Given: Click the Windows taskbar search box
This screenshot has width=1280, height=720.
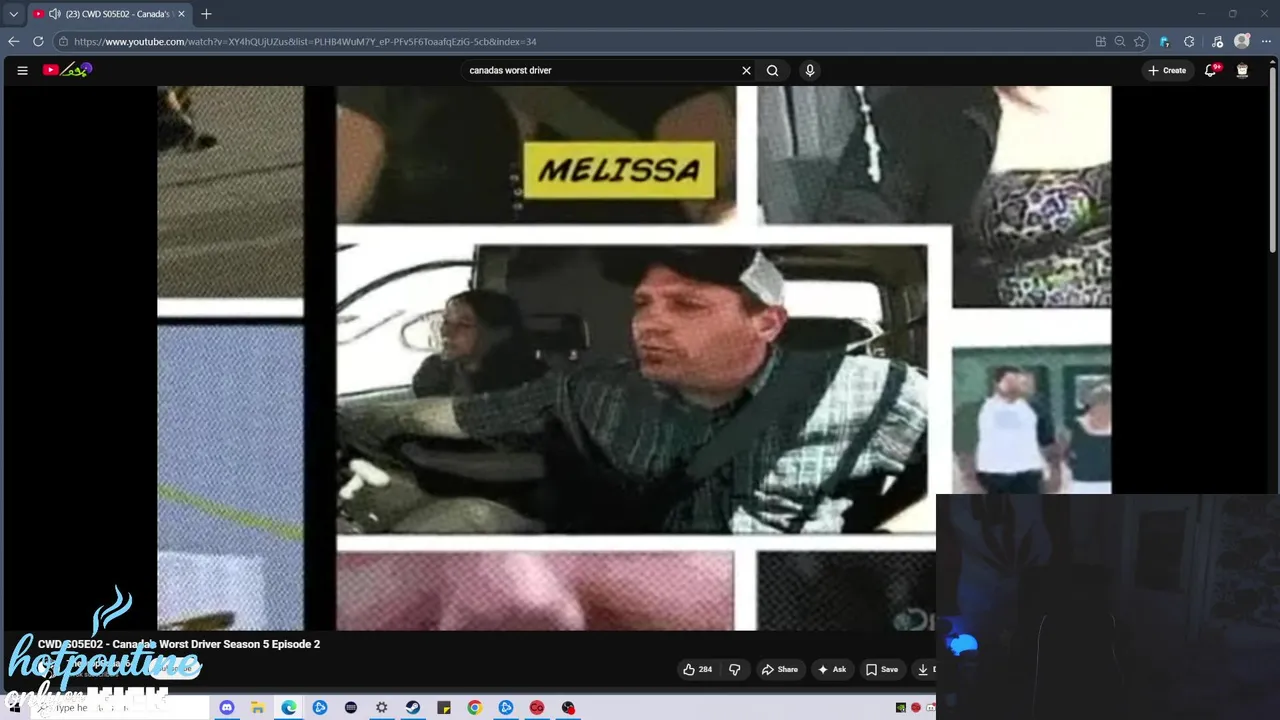Looking at the screenshot, I should [122, 707].
